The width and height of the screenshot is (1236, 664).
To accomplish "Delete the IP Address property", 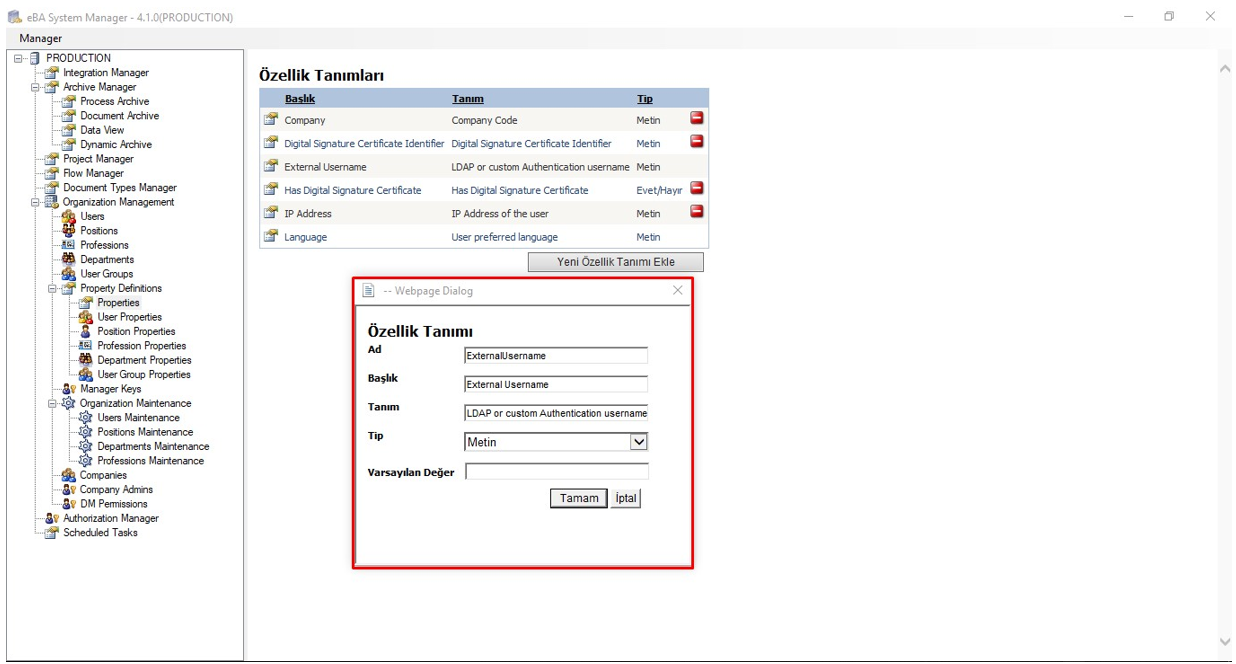I will click(697, 212).
